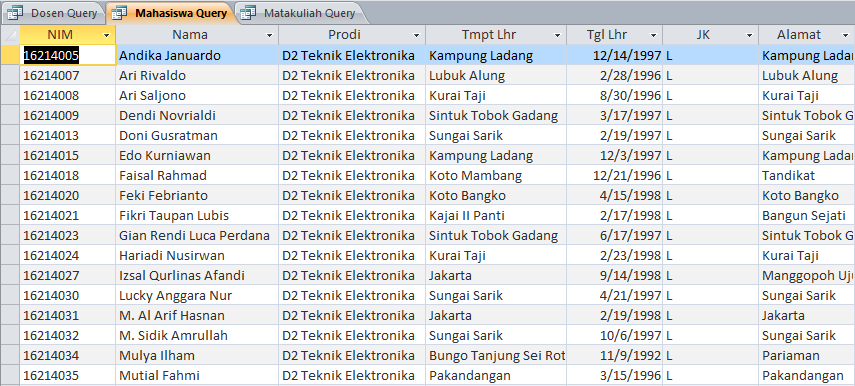Click the Mahasiswa Query tab icon
Image resolution: width=855 pixels, height=386 pixels.
pyautogui.click(x=119, y=13)
